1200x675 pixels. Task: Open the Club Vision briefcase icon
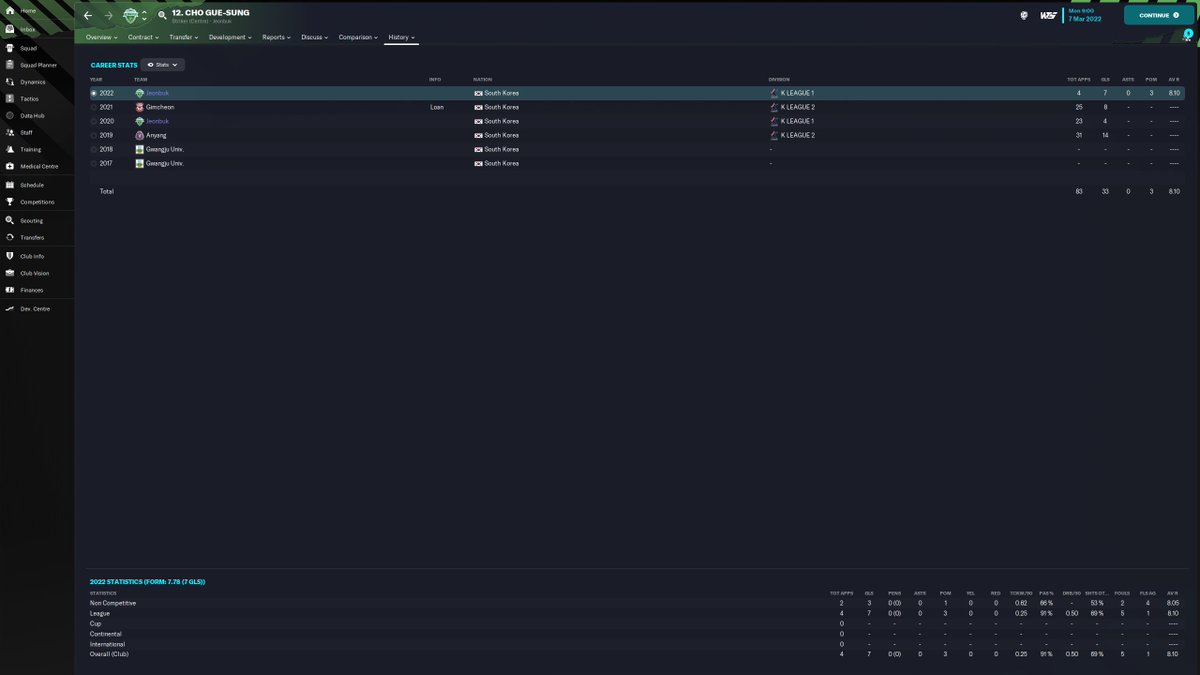(10, 273)
